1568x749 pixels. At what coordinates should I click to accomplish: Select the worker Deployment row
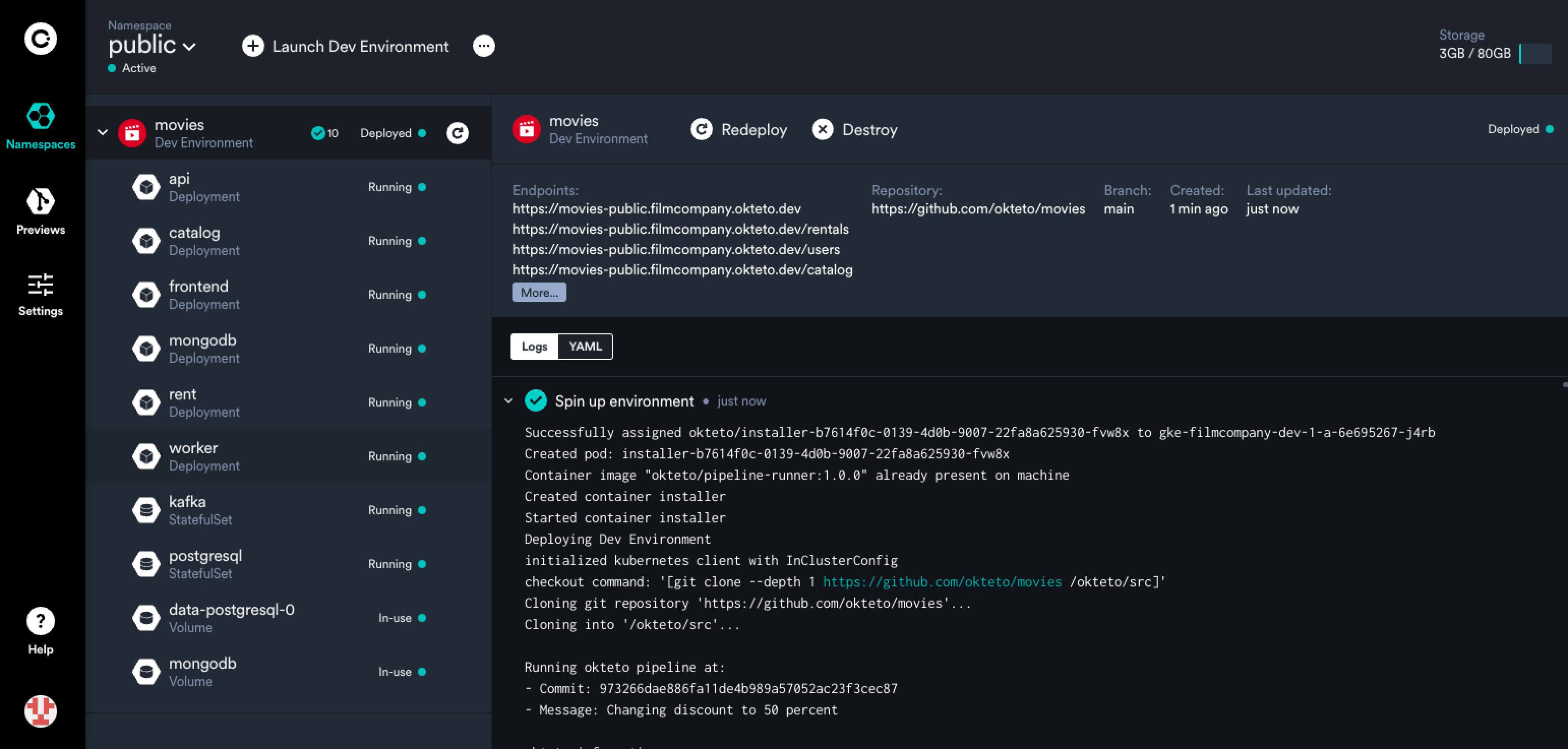click(288, 456)
